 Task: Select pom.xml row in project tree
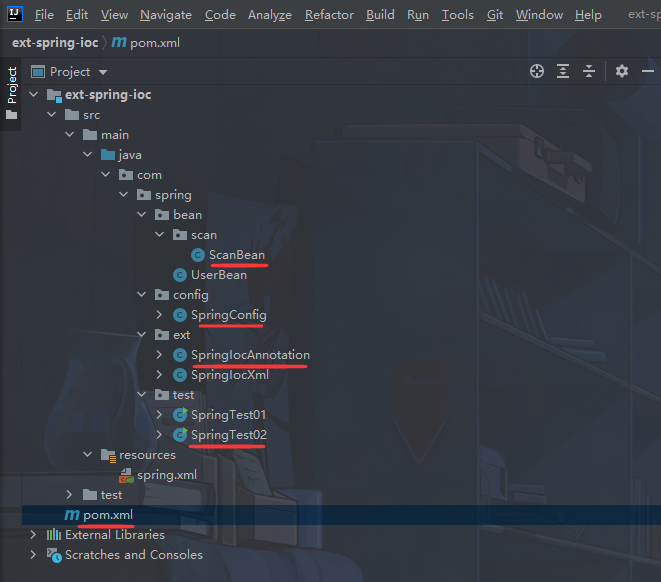(341, 515)
